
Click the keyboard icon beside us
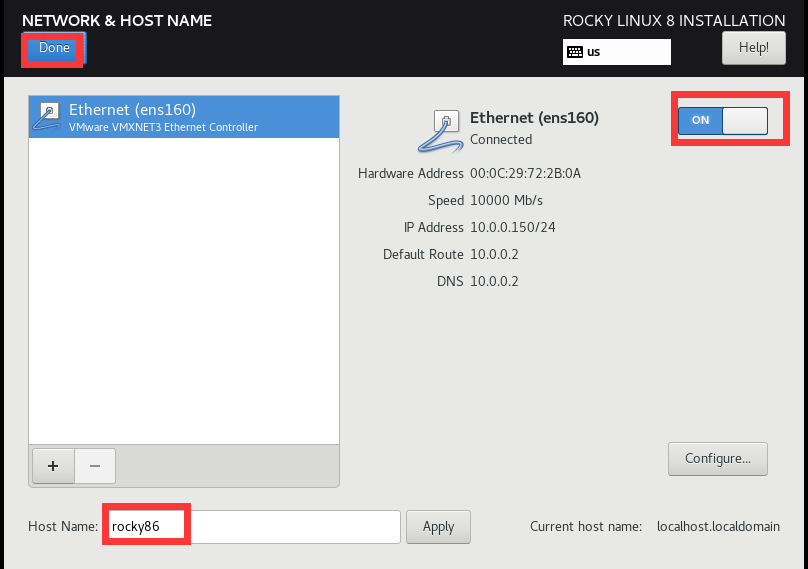pos(575,52)
